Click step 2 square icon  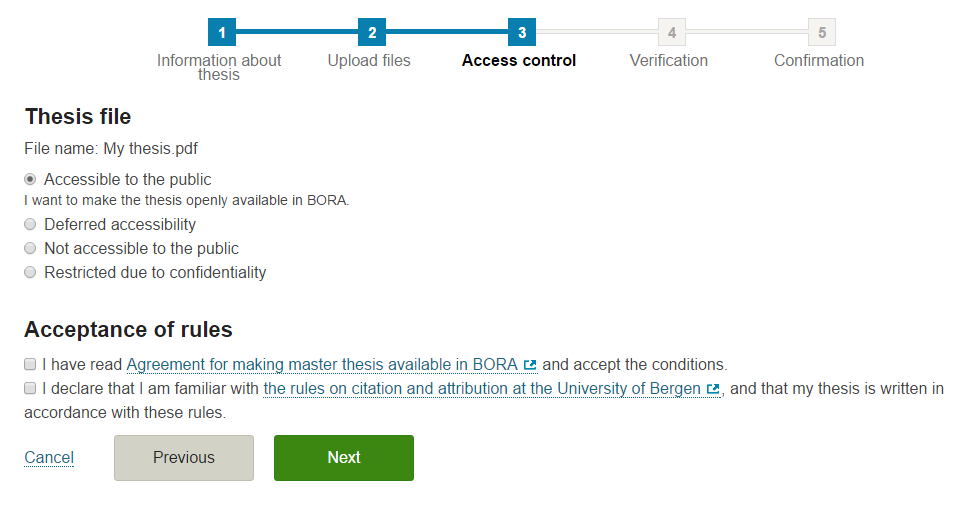(372, 32)
